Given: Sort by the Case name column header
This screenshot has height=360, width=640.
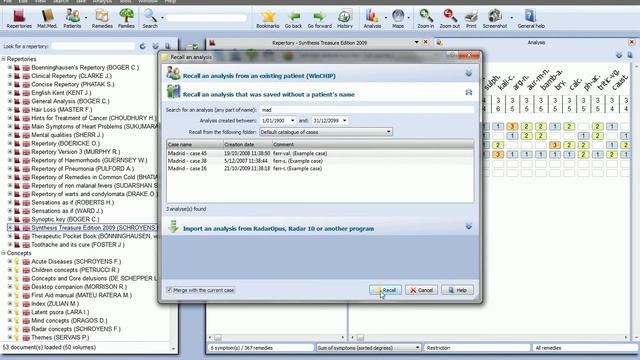Looking at the screenshot, I should 195,144.
